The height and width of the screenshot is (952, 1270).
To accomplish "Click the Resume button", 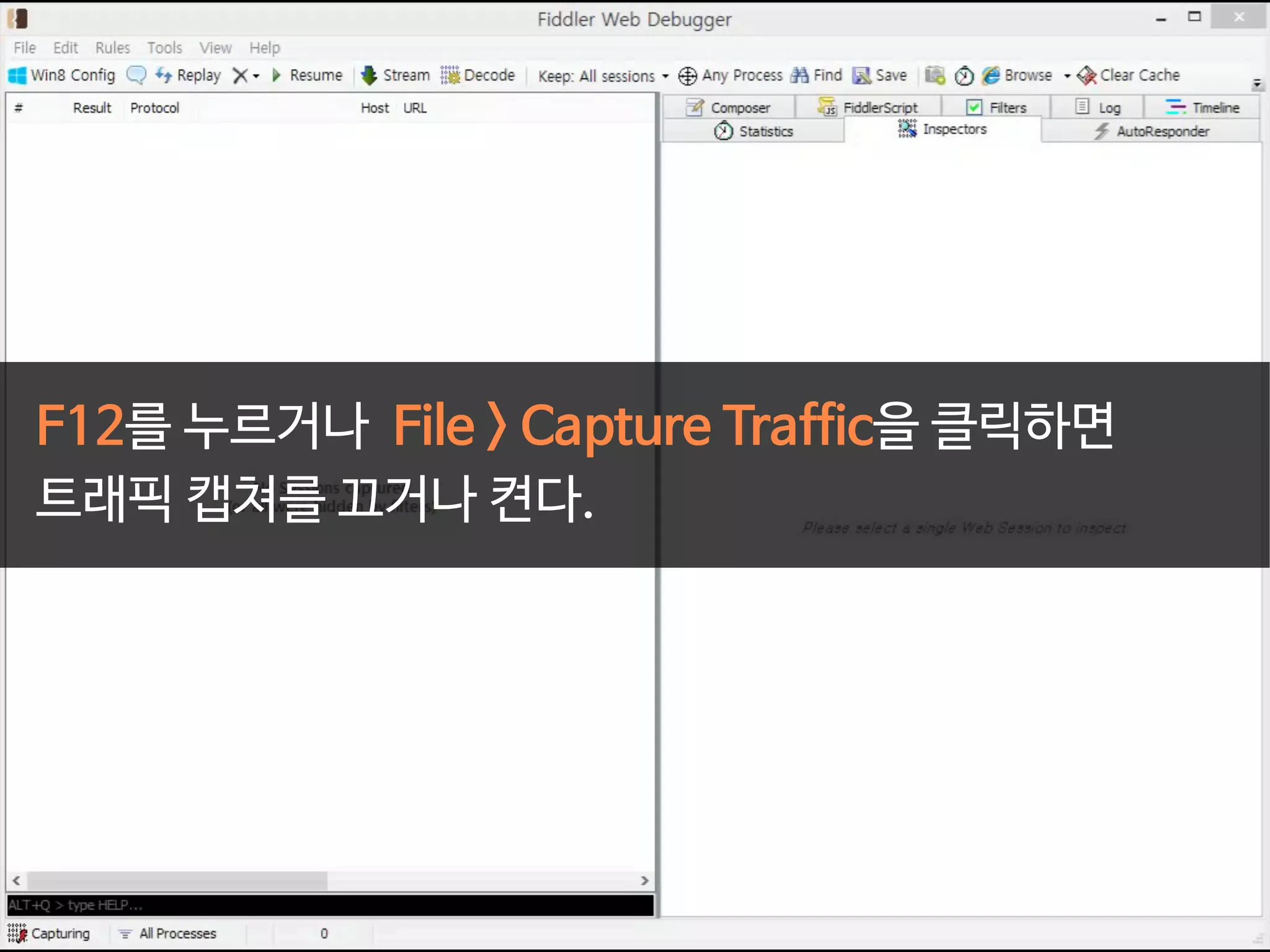I will click(x=308, y=76).
